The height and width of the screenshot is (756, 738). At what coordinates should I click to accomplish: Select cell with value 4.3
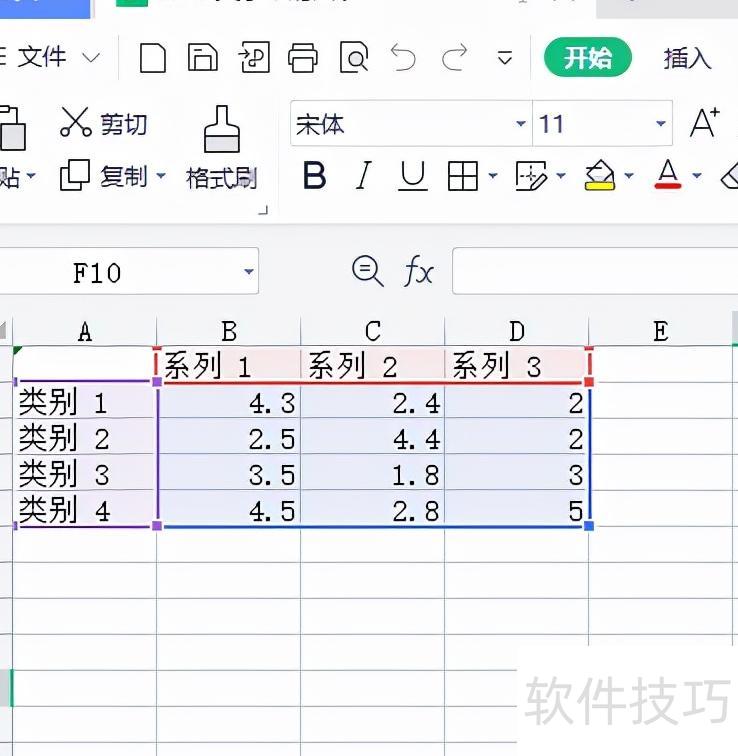pyautogui.click(x=229, y=401)
